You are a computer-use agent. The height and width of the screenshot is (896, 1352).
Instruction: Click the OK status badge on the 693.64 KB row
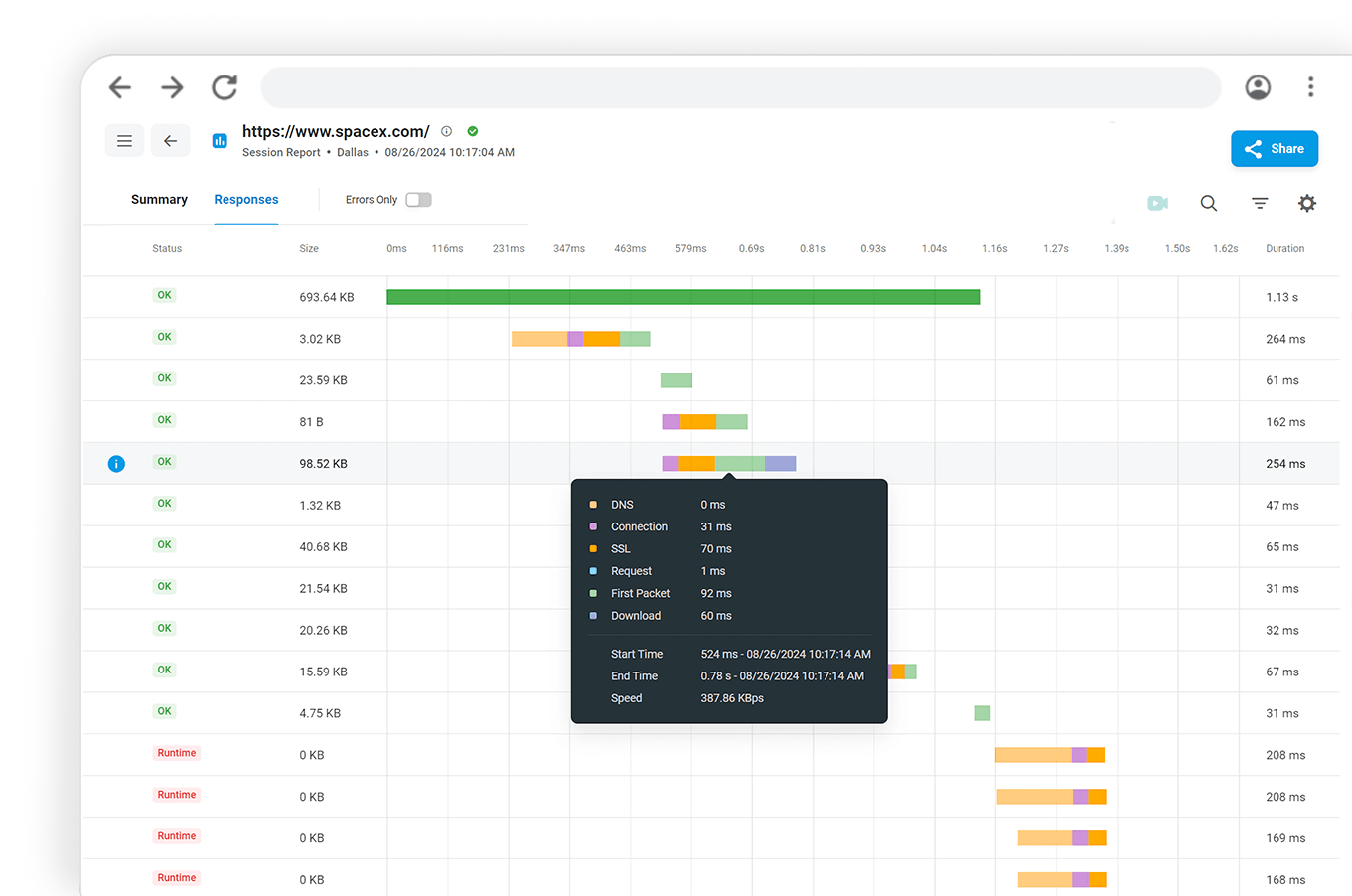pyautogui.click(x=164, y=295)
